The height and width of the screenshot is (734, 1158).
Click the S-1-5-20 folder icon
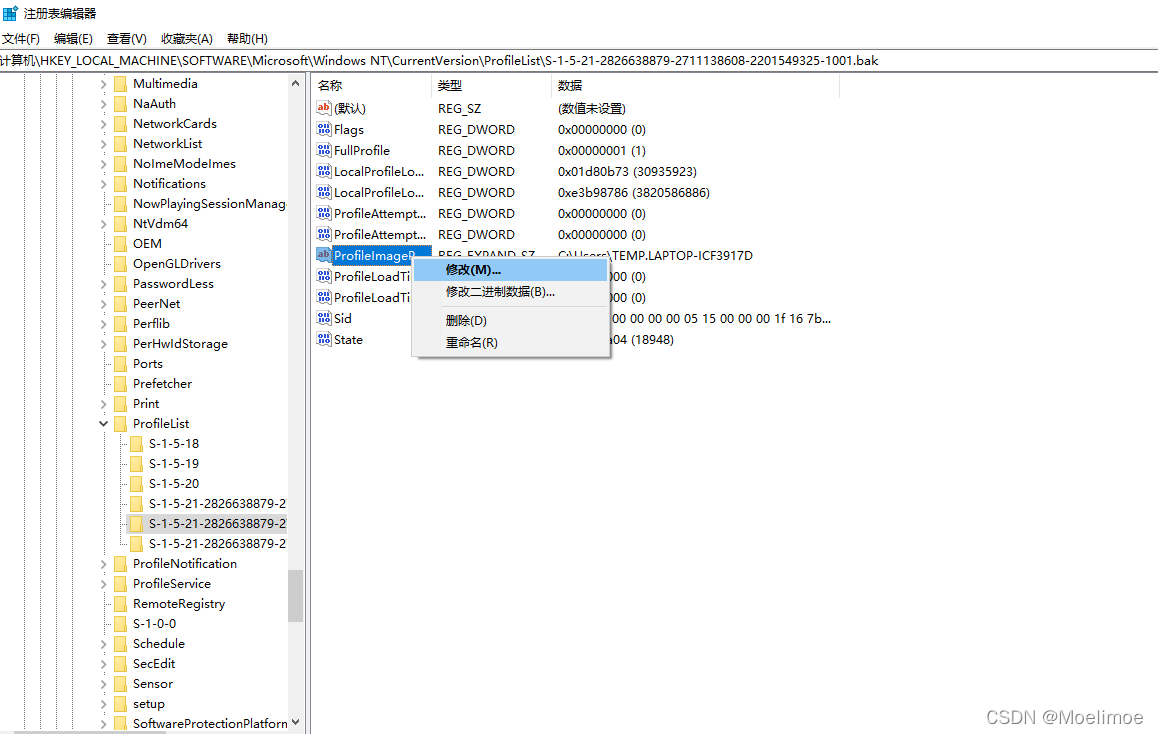136,484
